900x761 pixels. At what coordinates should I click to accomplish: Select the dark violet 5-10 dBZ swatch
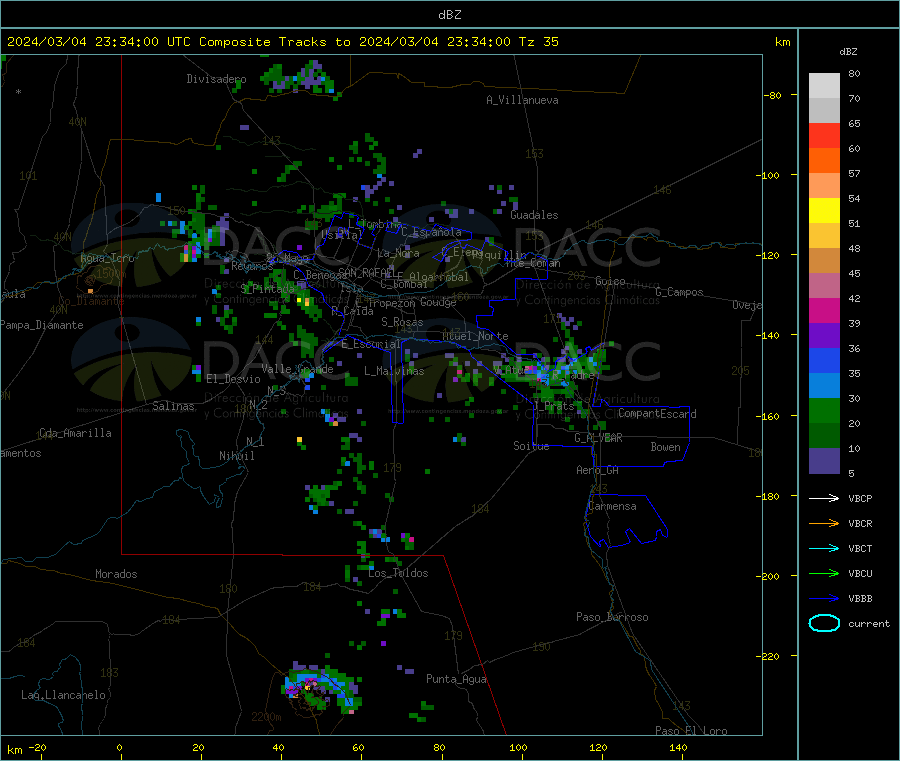(824, 461)
